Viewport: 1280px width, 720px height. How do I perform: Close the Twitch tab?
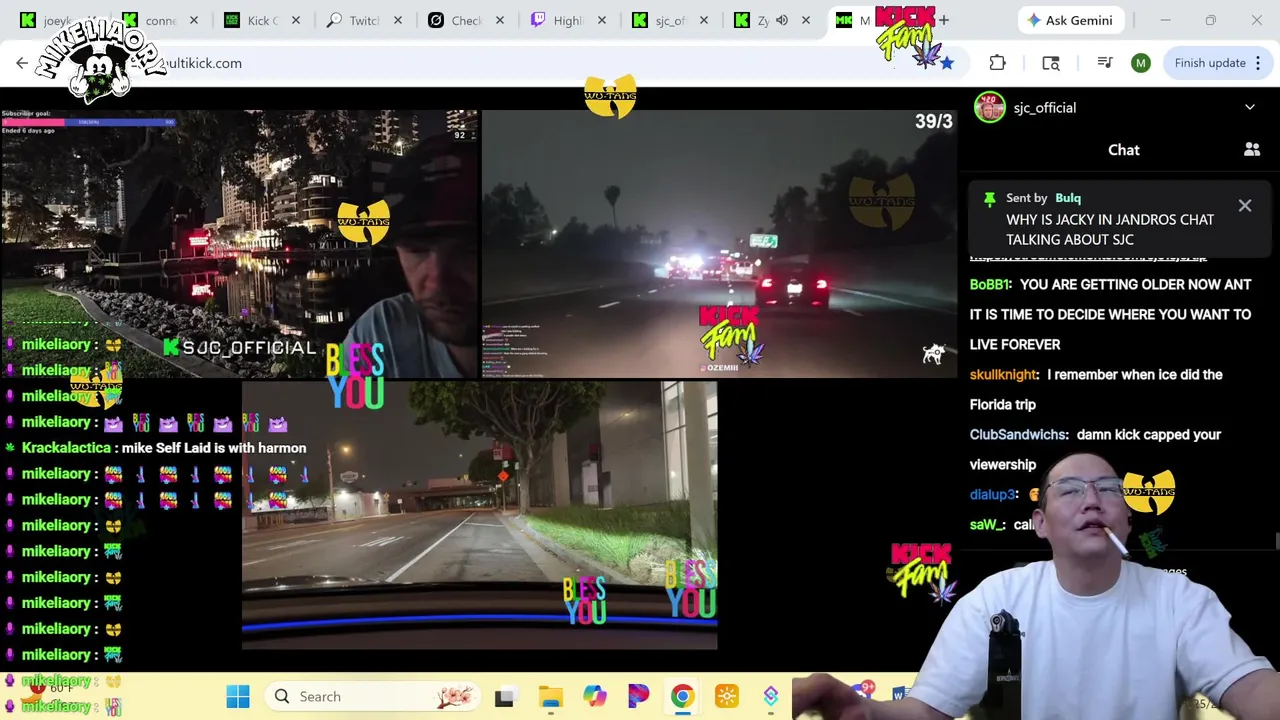click(x=398, y=20)
